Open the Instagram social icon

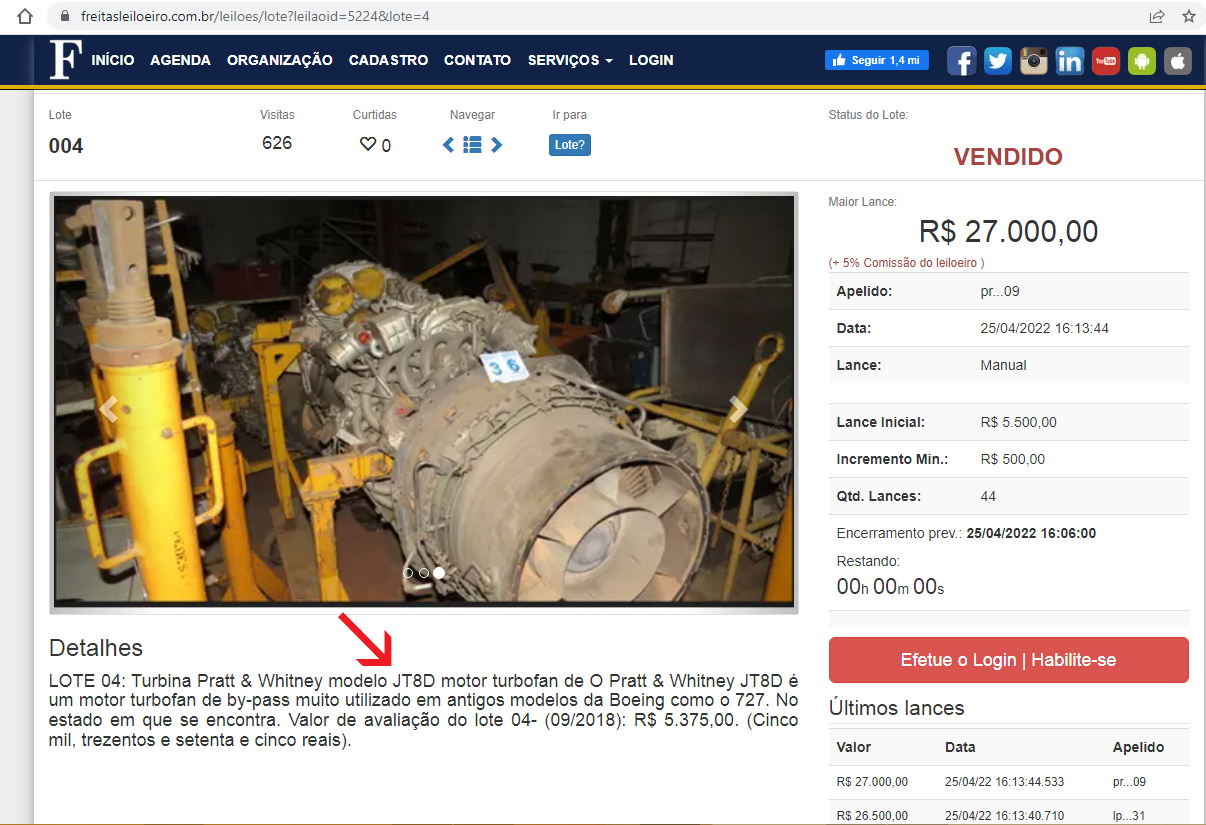point(1034,61)
